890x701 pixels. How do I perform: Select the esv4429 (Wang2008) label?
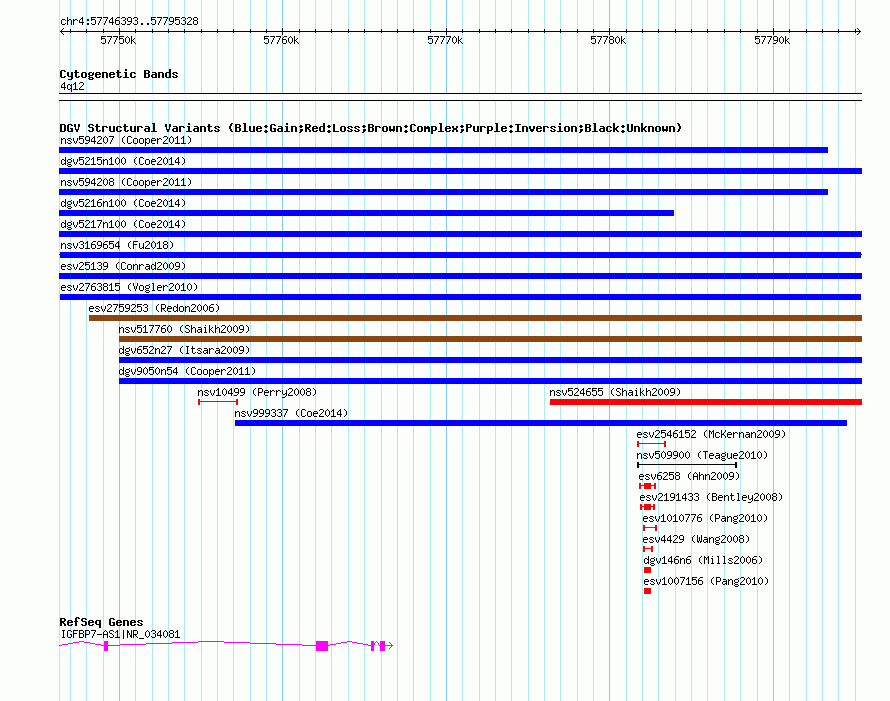696,539
